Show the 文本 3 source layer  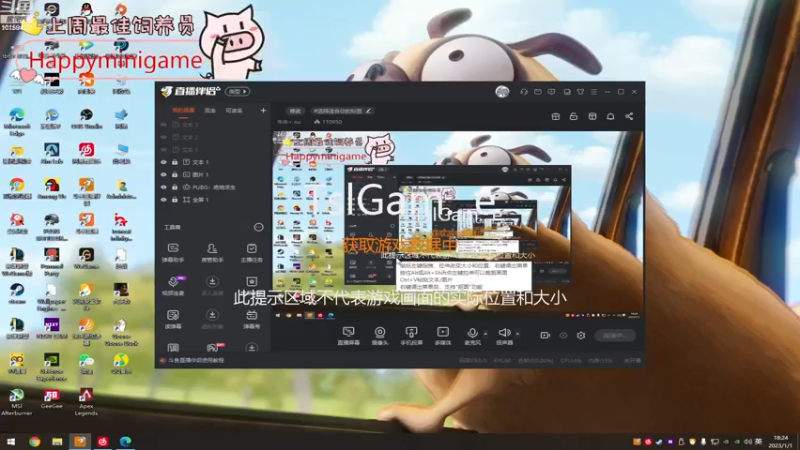click(x=163, y=124)
